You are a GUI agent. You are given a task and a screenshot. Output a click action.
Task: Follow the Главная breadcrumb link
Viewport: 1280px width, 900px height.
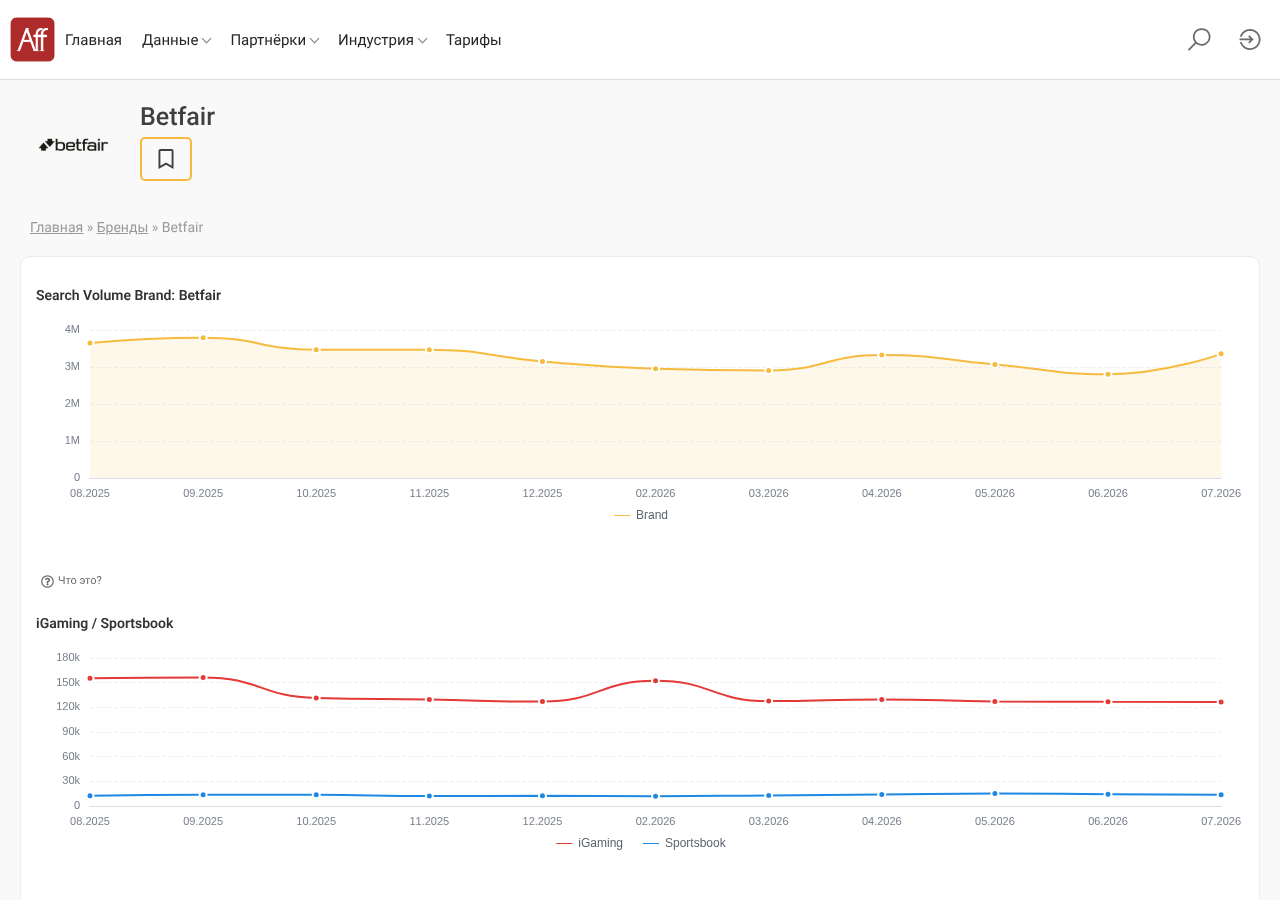tap(56, 228)
